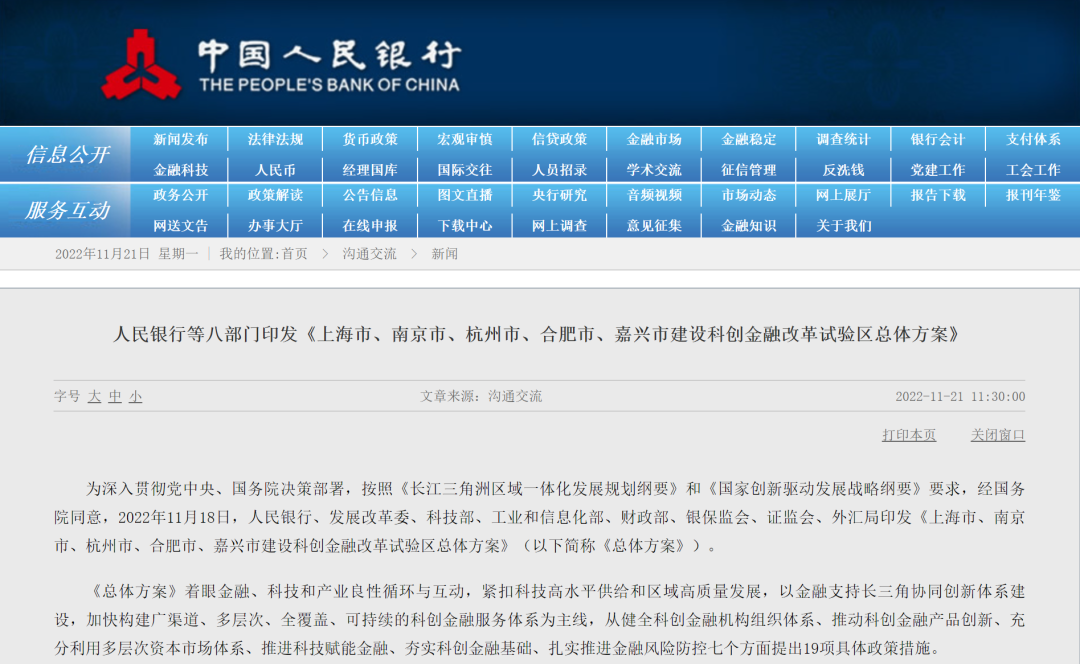Open the 货币政策 section
This screenshot has height=664, width=1080.
coord(370,140)
